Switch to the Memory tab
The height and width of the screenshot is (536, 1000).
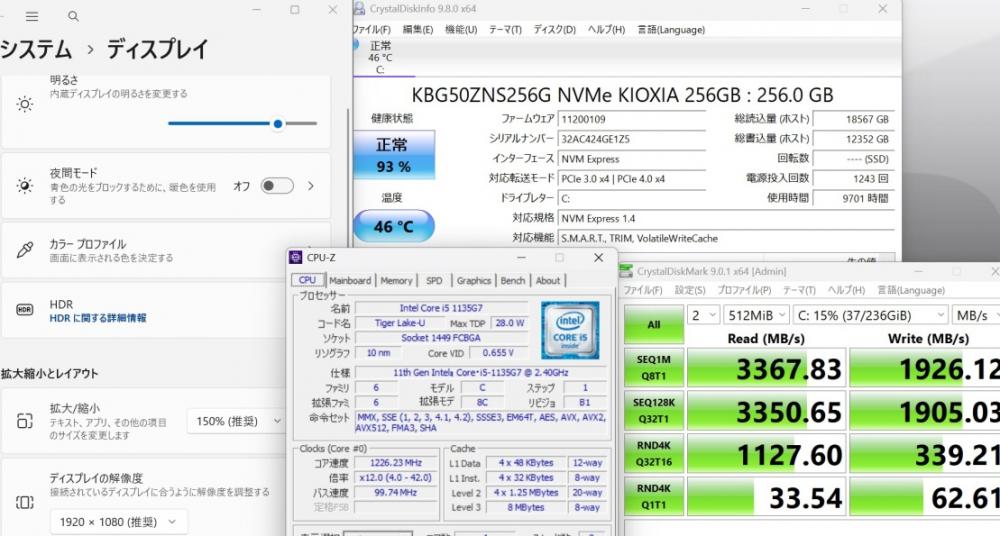click(396, 280)
